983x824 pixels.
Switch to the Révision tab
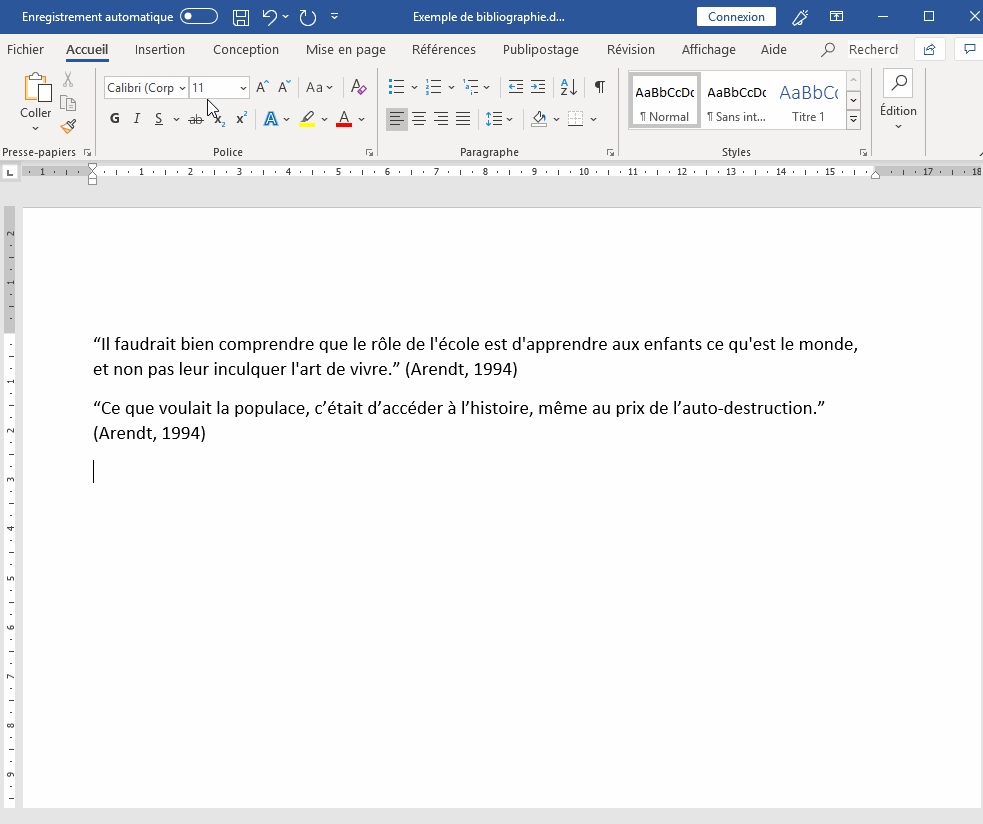pos(631,50)
